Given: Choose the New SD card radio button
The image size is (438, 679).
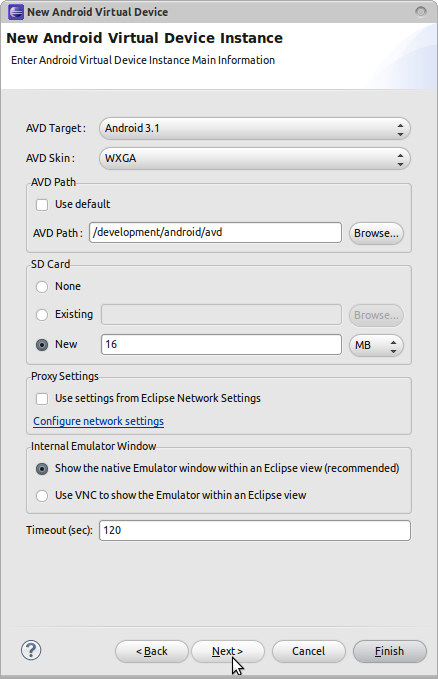Looking at the screenshot, I should tap(42, 345).
